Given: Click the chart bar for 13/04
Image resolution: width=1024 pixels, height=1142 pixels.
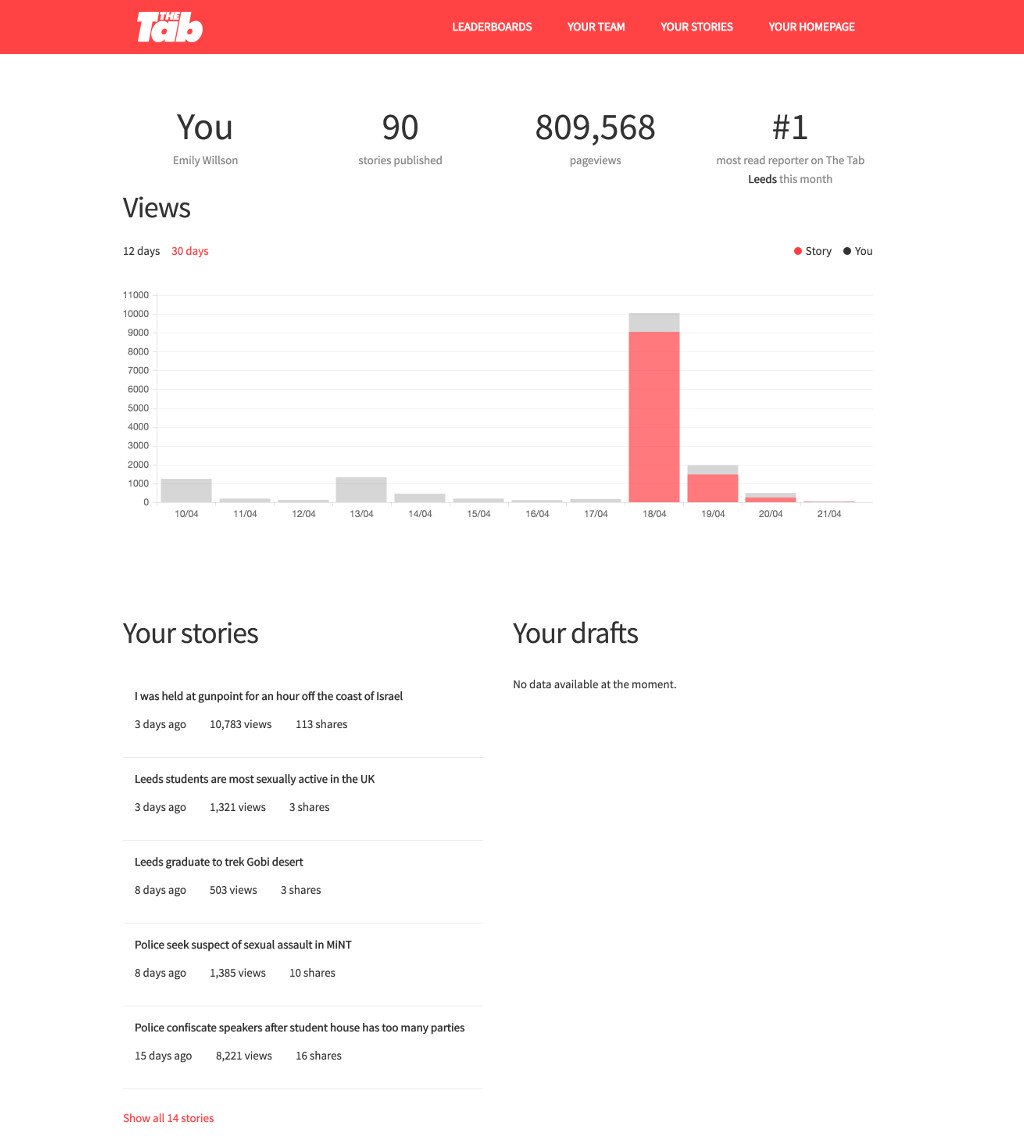Looking at the screenshot, I should pyautogui.click(x=361, y=490).
